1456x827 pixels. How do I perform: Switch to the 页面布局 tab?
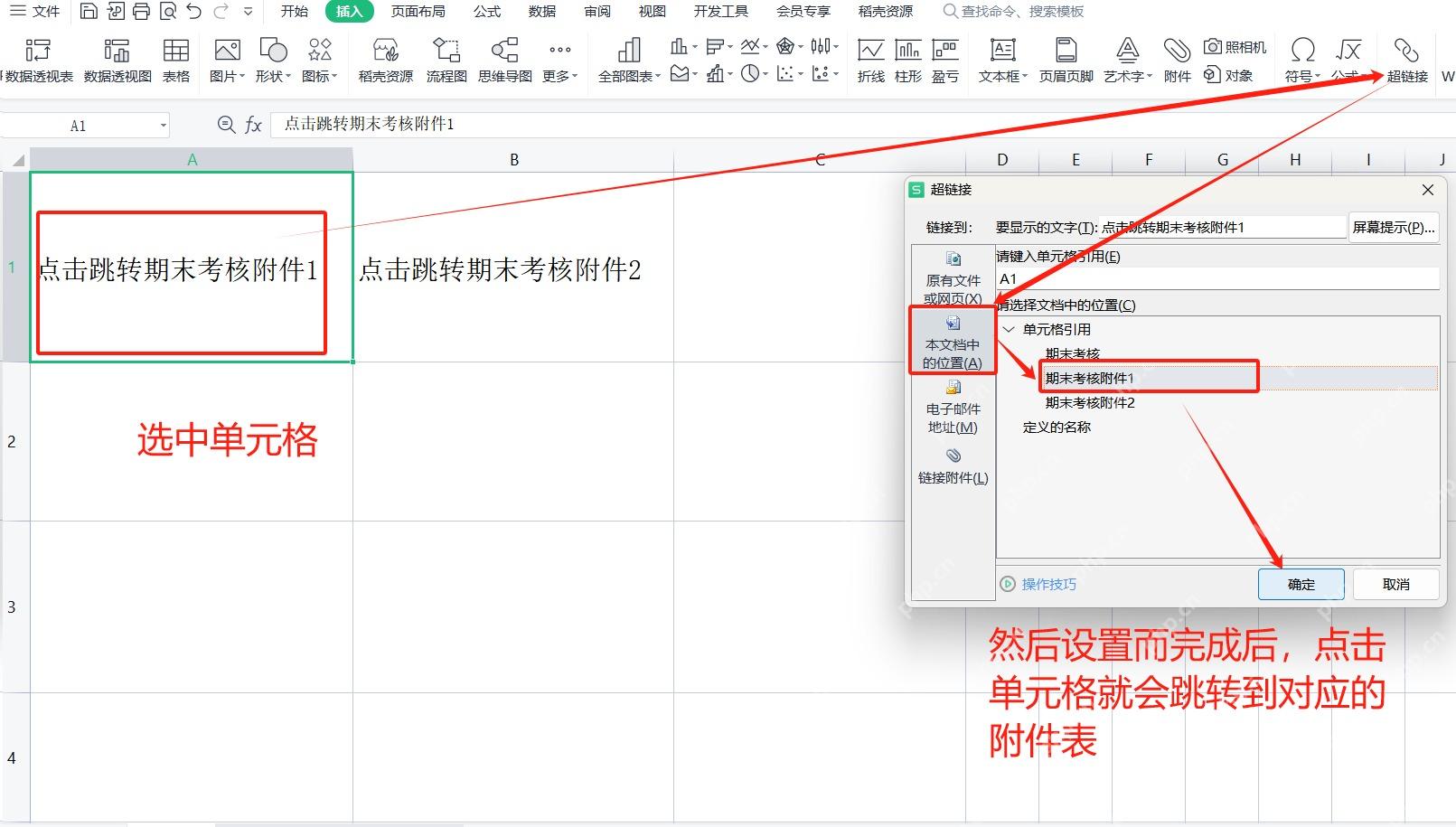[x=418, y=12]
